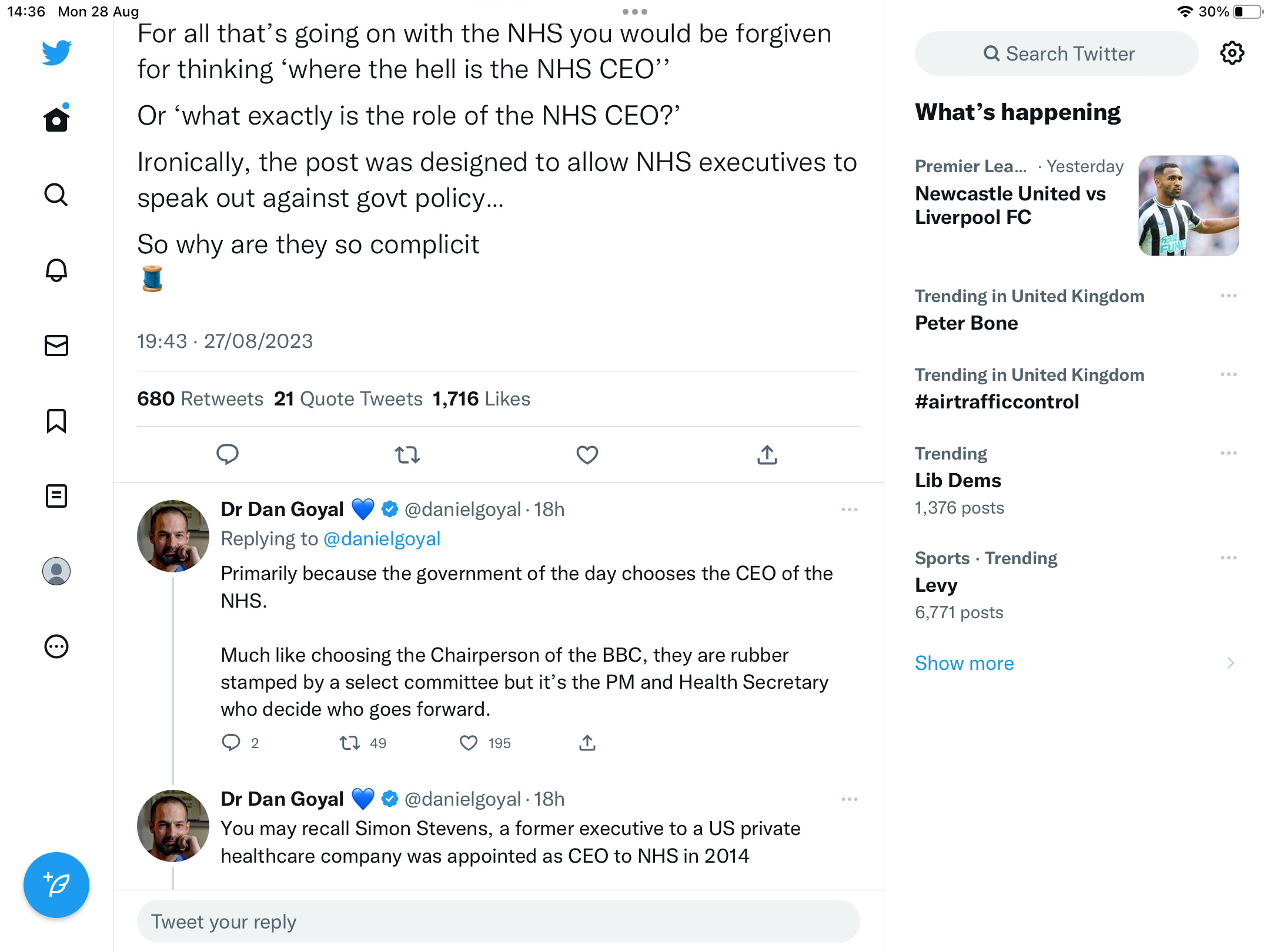Open the Twitter bird home logo

56,53
